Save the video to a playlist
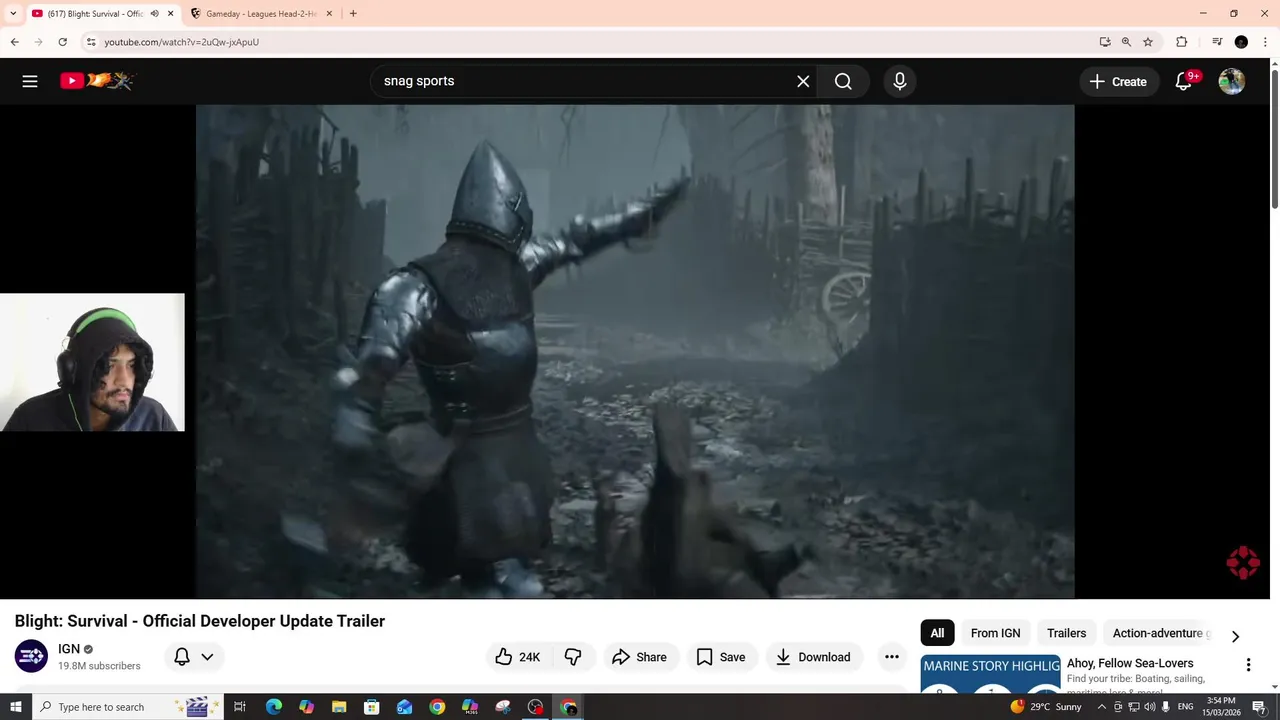This screenshot has height=720, width=1280. tap(721, 657)
